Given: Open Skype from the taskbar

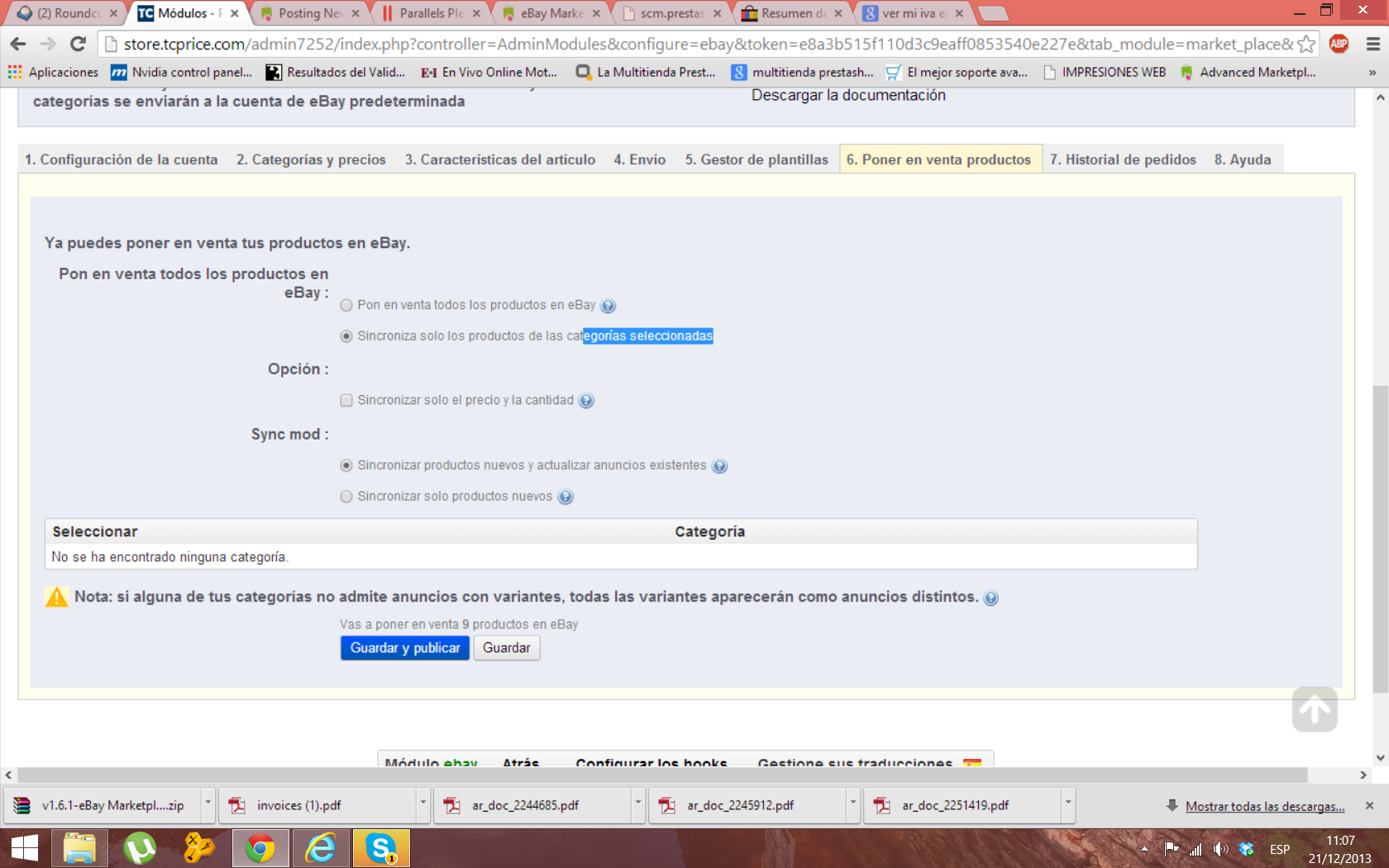Looking at the screenshot, I should coord(381,849).
